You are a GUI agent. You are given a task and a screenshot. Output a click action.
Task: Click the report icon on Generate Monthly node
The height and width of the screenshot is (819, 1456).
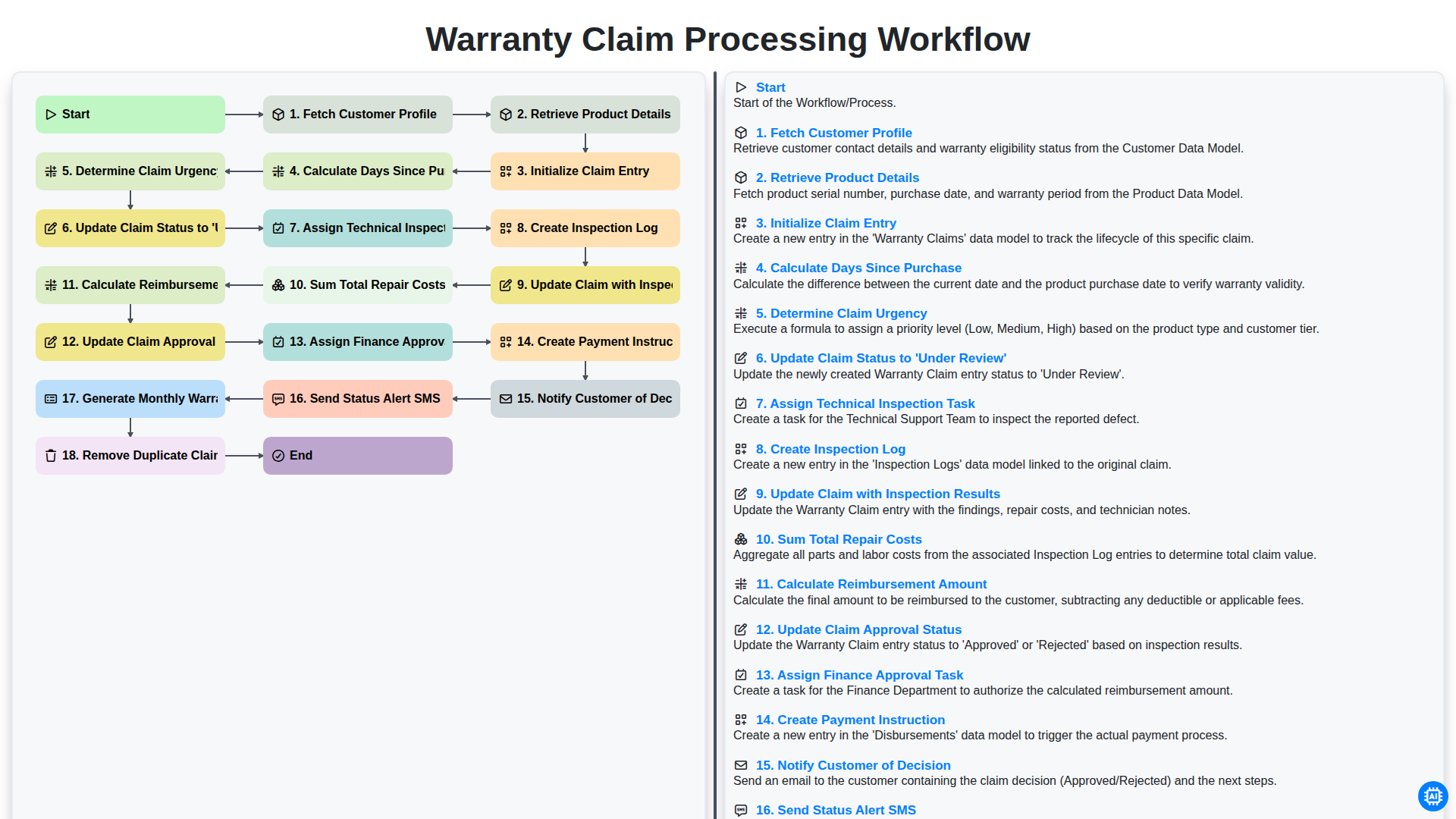point(51,399)
